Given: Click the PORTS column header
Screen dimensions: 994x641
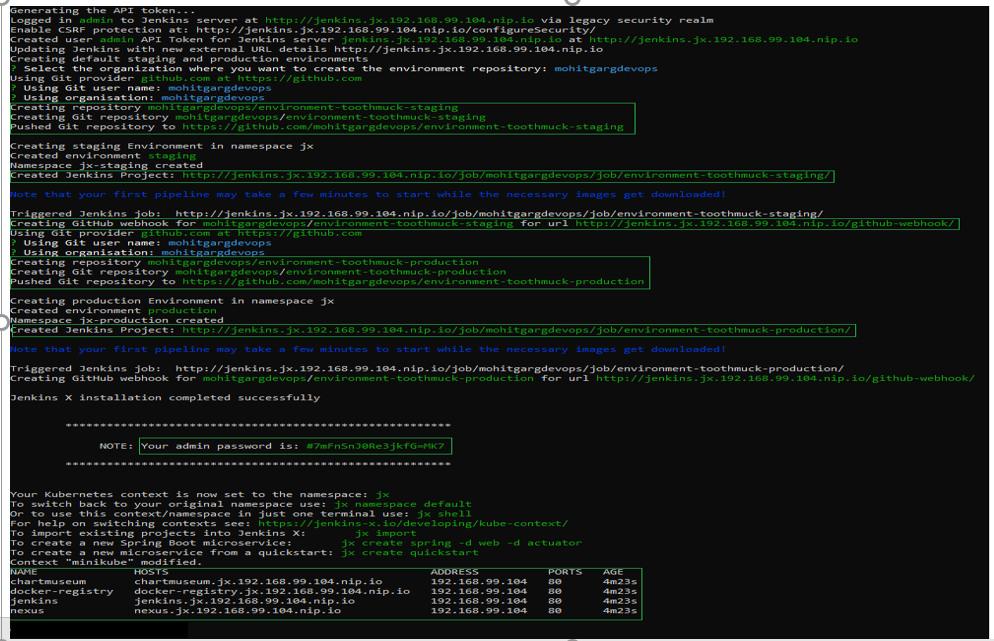Looking at the screenshot, I should tap(565, 572).
